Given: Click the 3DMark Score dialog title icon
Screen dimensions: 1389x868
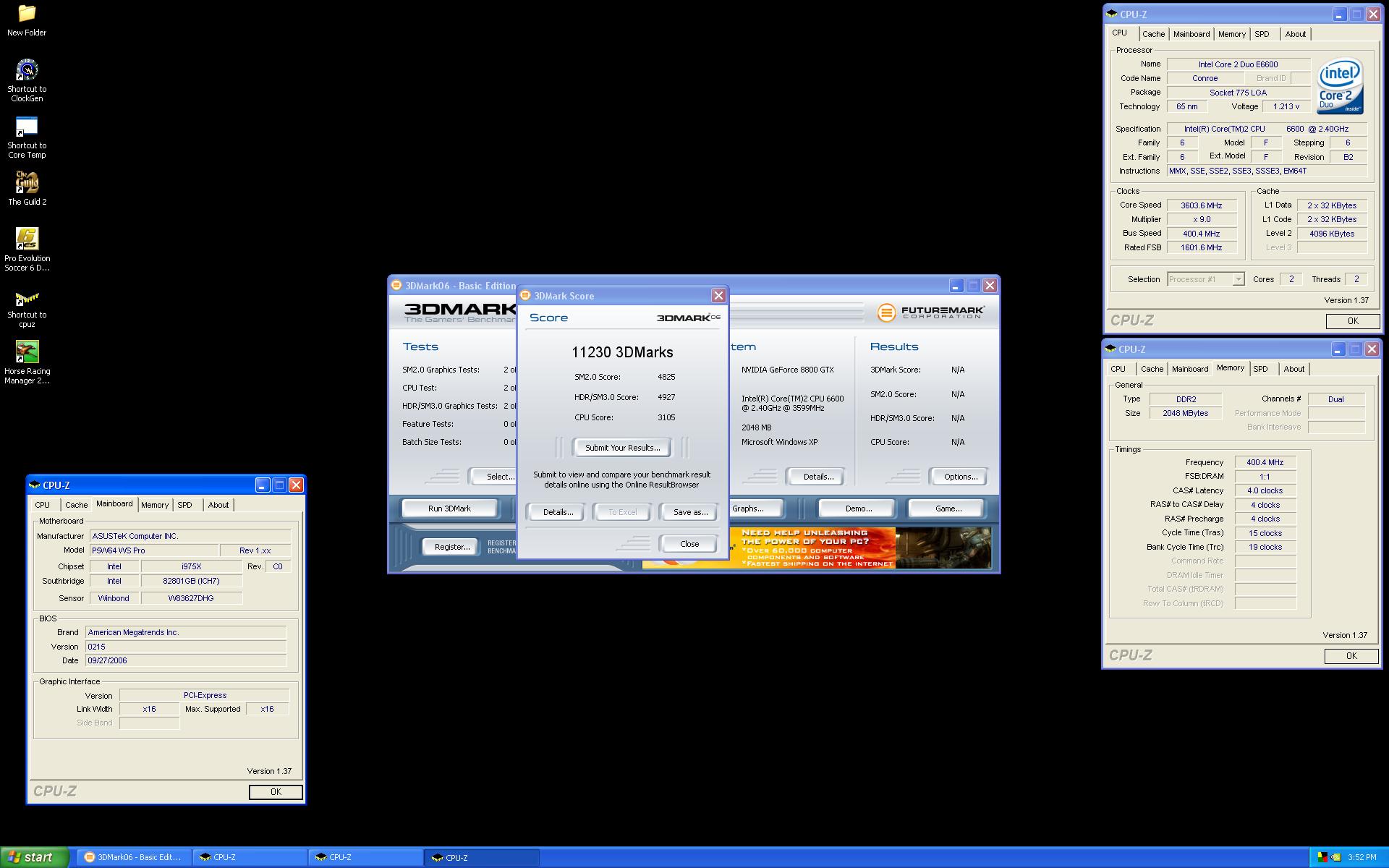Looking at the screenshot, I should [525, 295].
